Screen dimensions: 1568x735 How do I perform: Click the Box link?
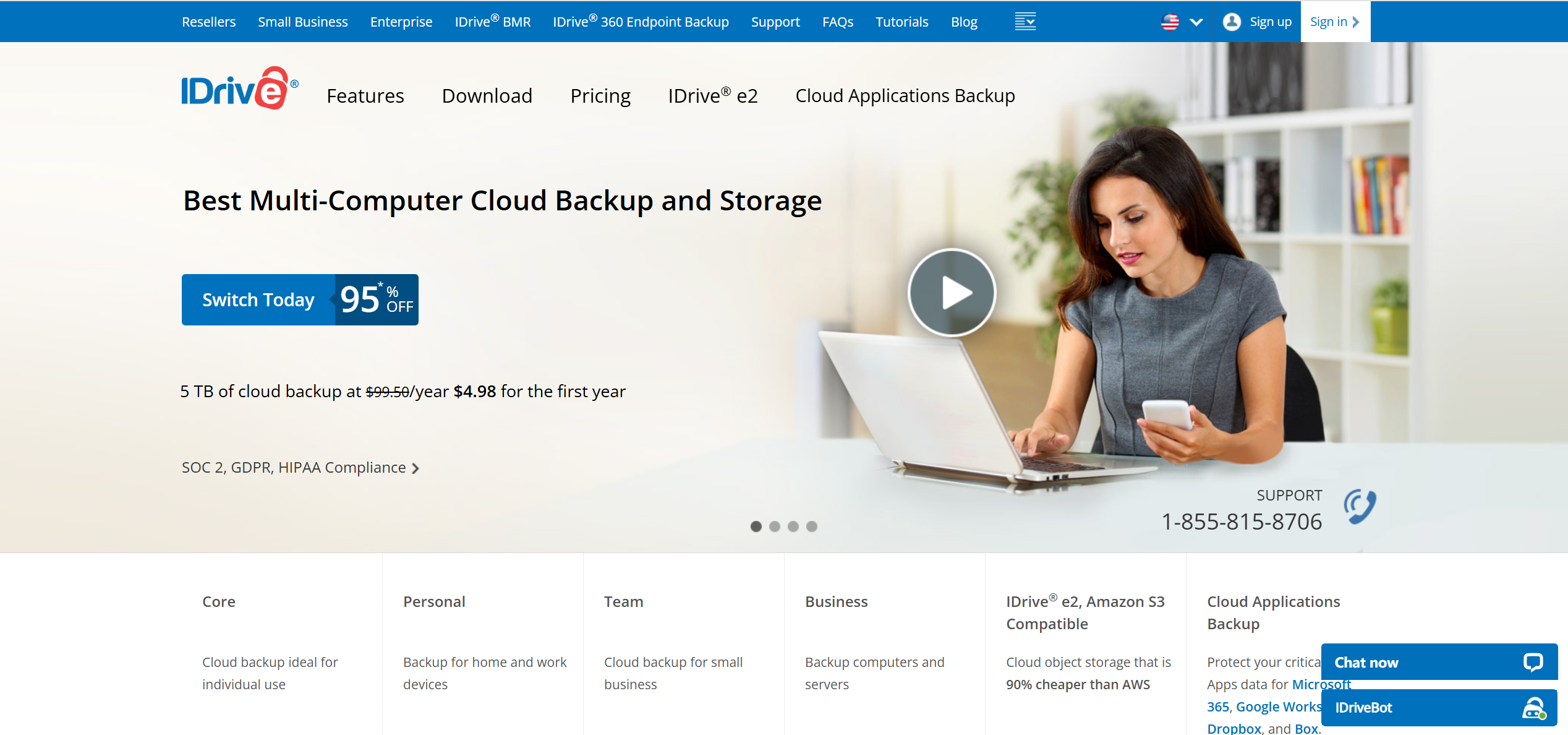1306,729
